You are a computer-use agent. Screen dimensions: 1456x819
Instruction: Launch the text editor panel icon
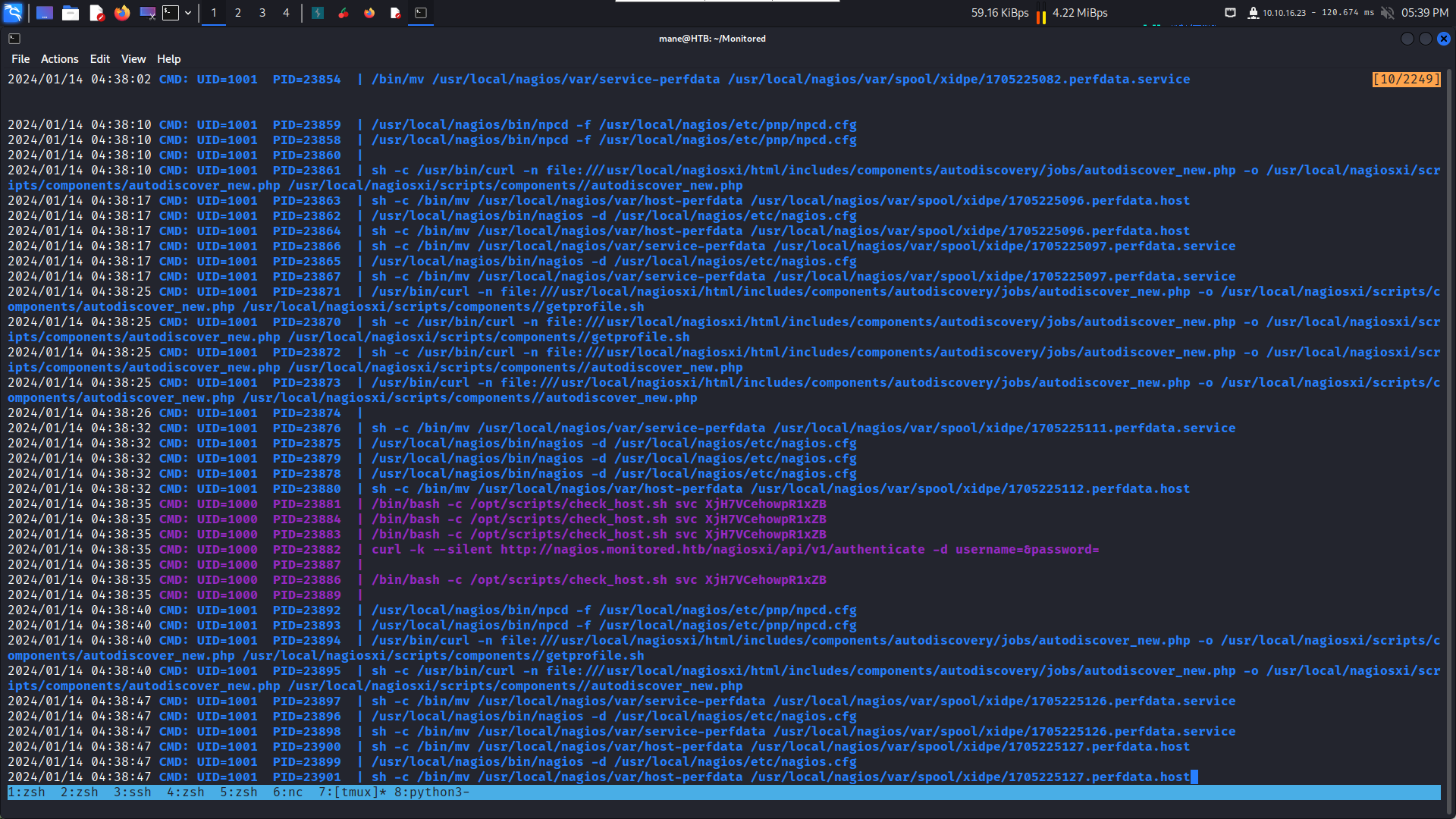pyautogui.click(x=96, y=13)
